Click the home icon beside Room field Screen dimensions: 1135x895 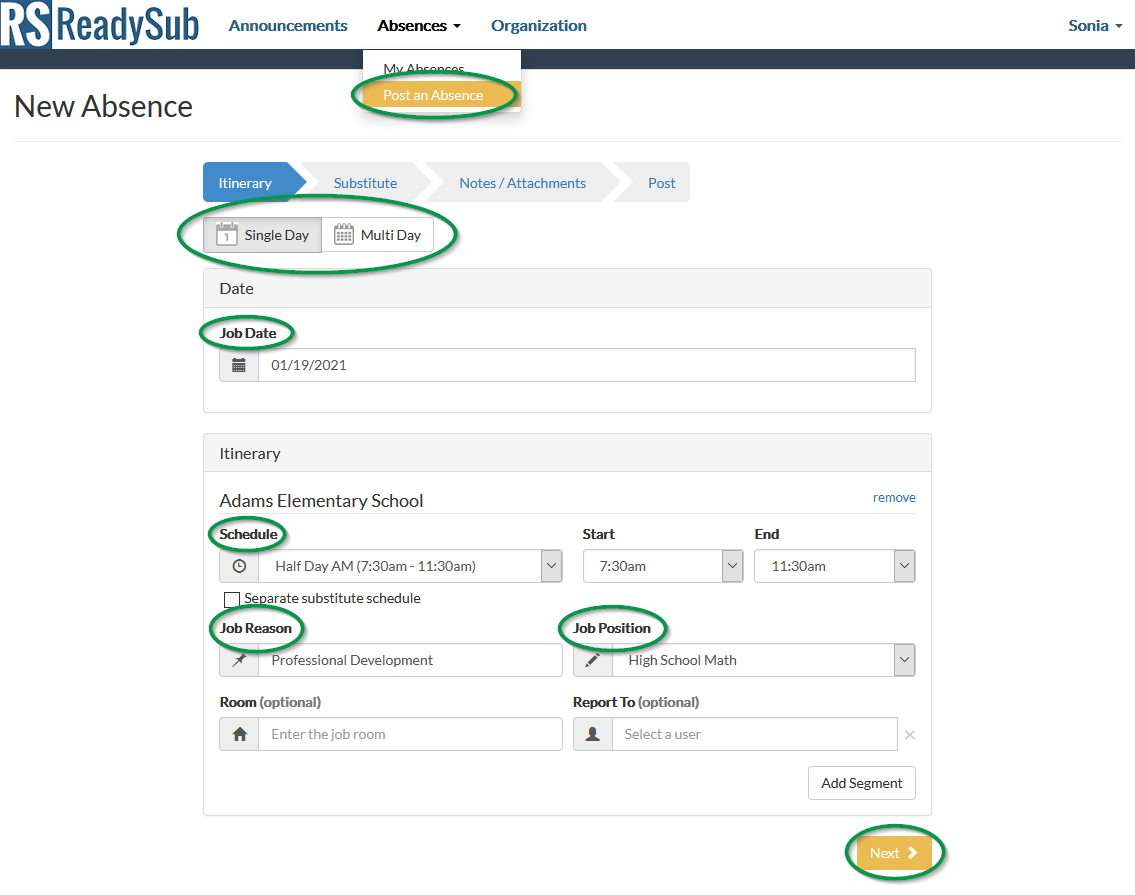236,733
